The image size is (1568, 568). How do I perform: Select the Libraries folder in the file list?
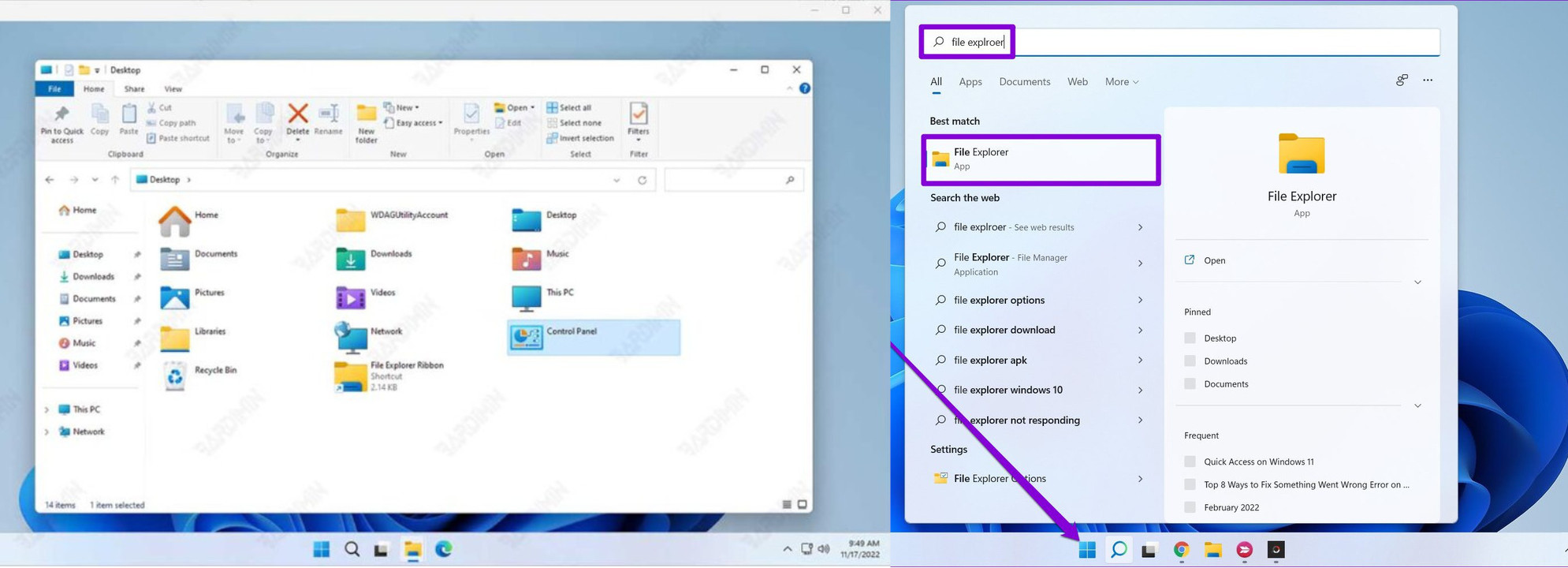[193, 337]
